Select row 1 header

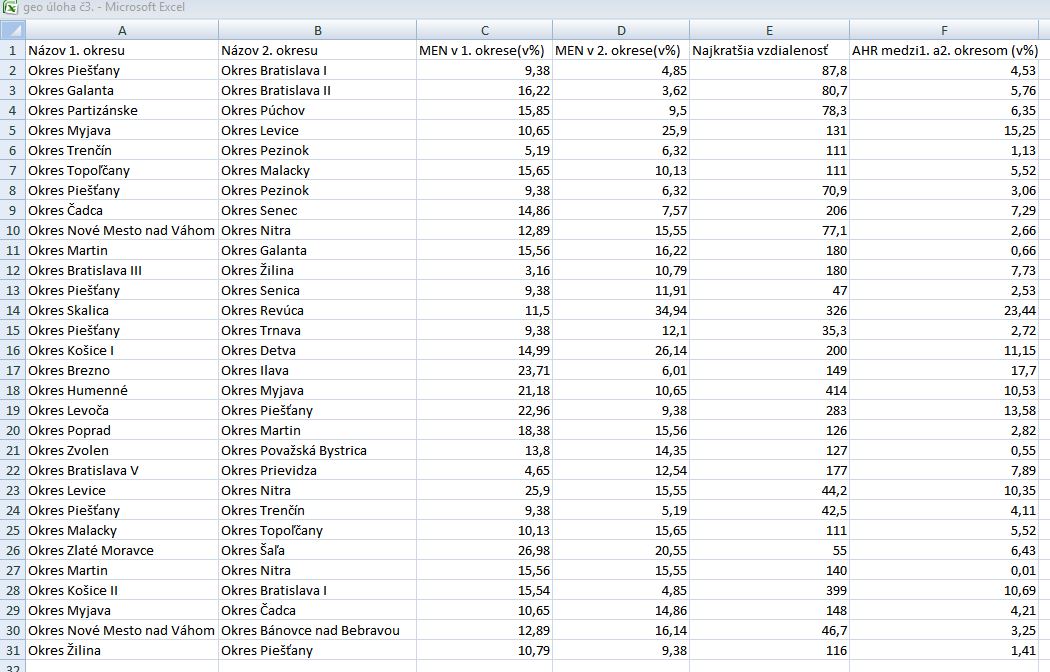pos(13,50)
